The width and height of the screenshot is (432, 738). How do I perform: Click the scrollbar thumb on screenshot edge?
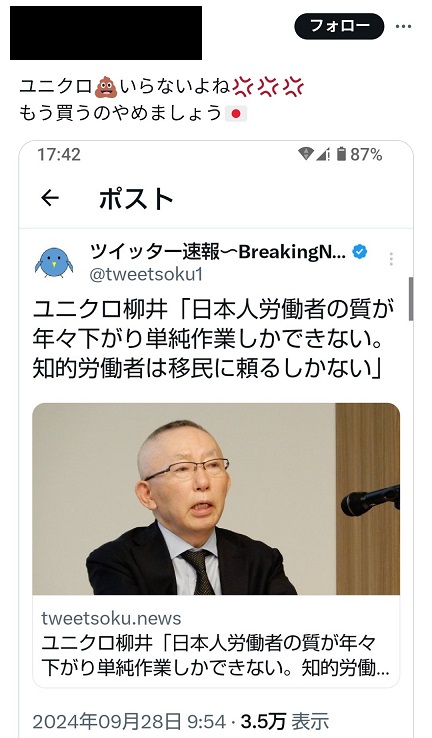[x=411, y=299]
